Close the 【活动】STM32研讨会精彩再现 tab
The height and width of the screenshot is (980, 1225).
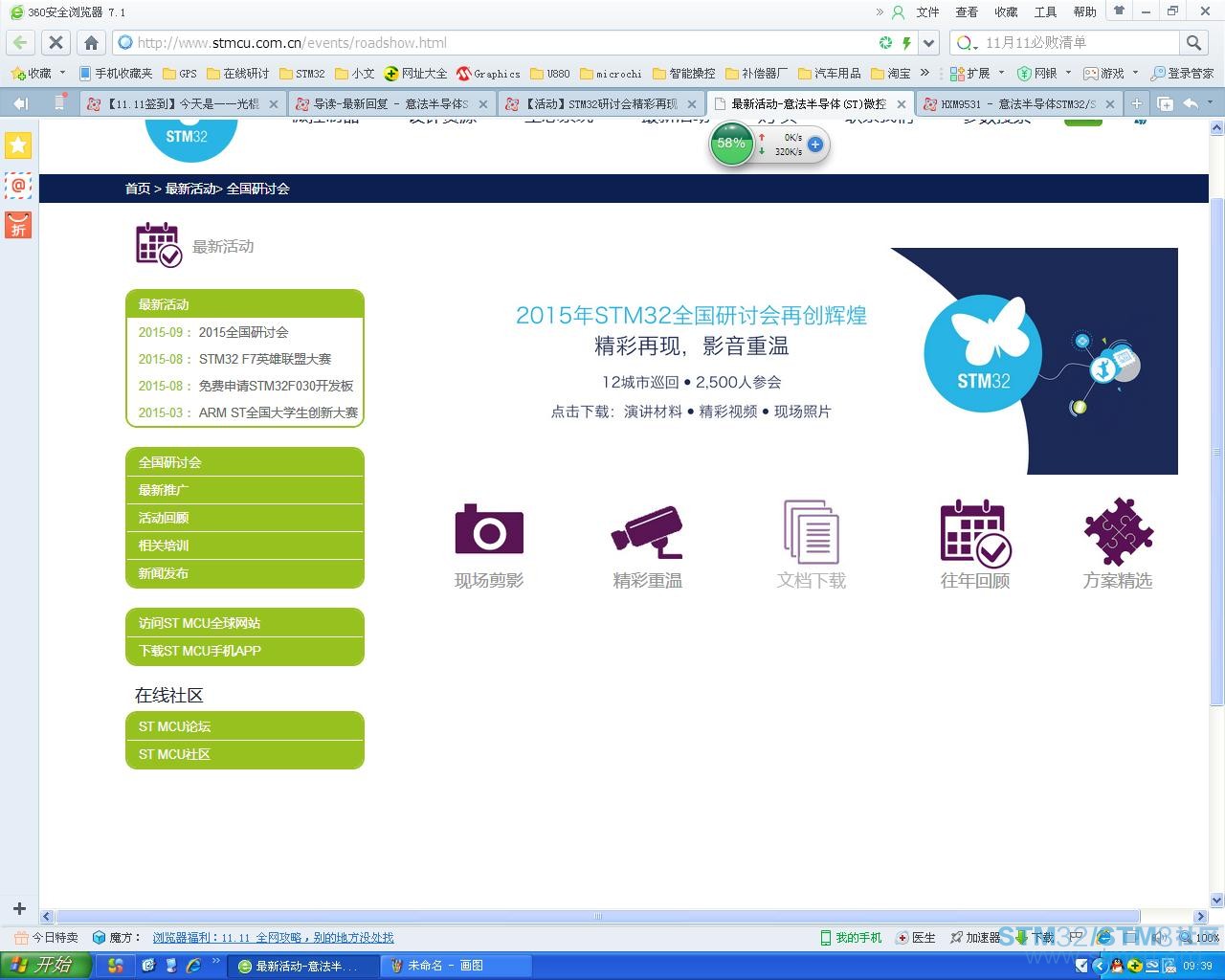(692, 104)
